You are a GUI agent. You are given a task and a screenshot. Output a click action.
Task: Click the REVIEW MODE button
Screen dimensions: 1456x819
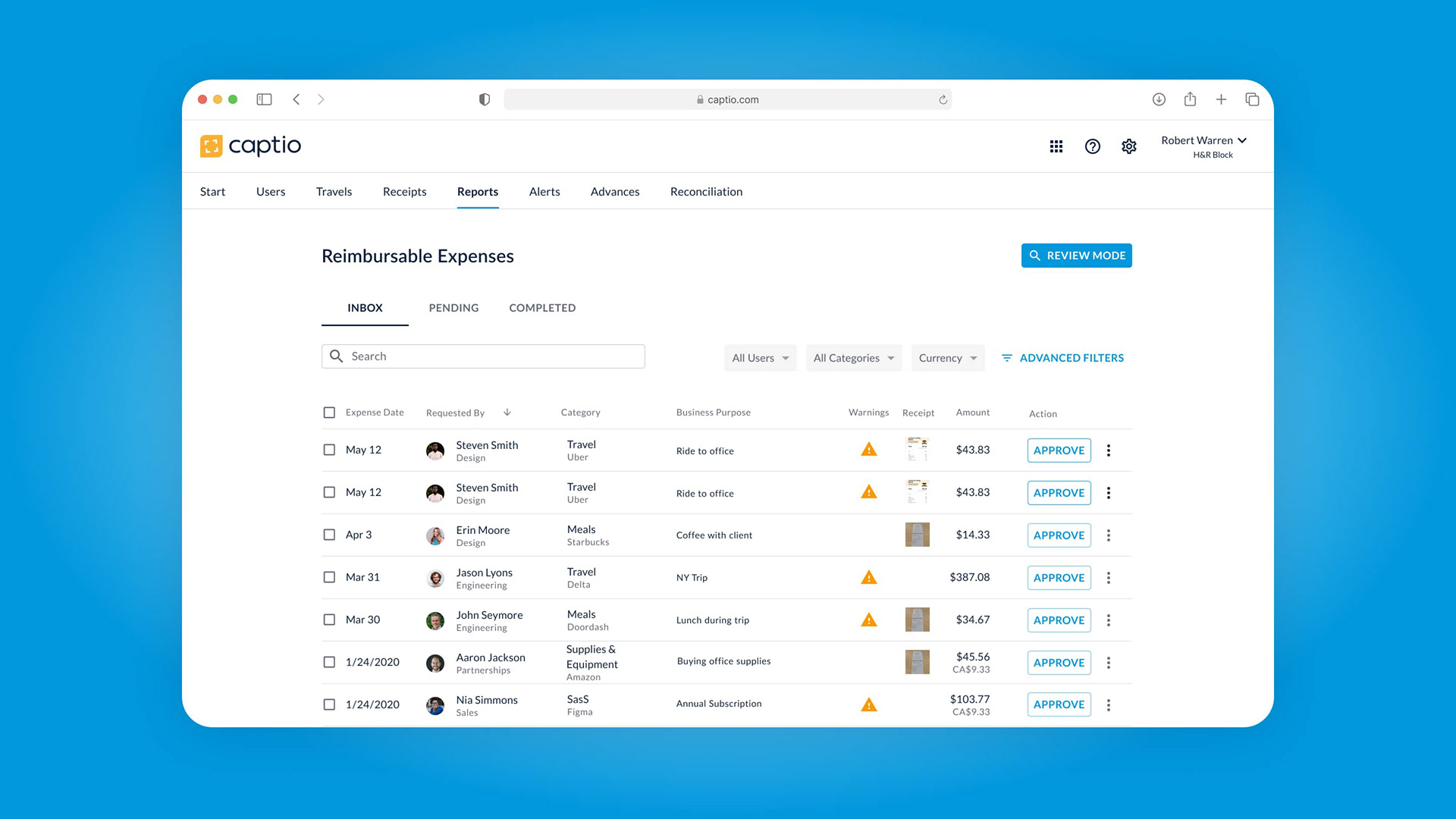coord(1076,256)
